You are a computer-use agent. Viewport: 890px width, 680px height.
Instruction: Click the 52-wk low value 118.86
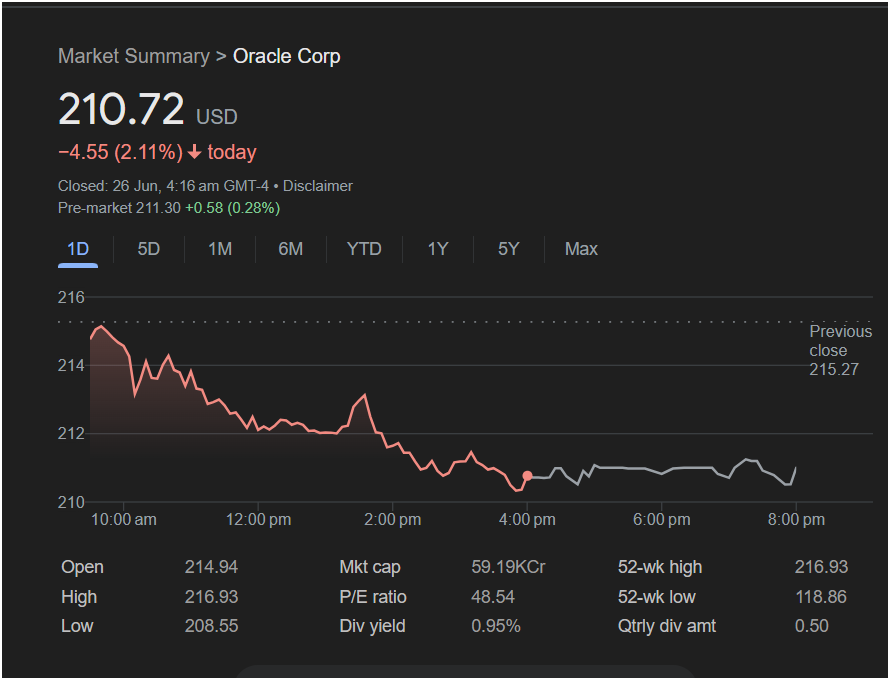point(821,597)
